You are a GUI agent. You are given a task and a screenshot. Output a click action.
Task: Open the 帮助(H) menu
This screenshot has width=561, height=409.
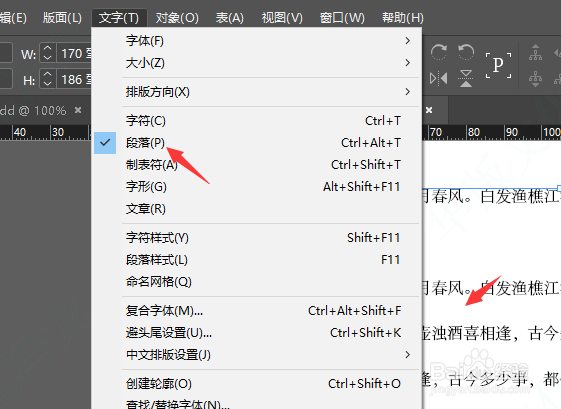coord(403,18)
